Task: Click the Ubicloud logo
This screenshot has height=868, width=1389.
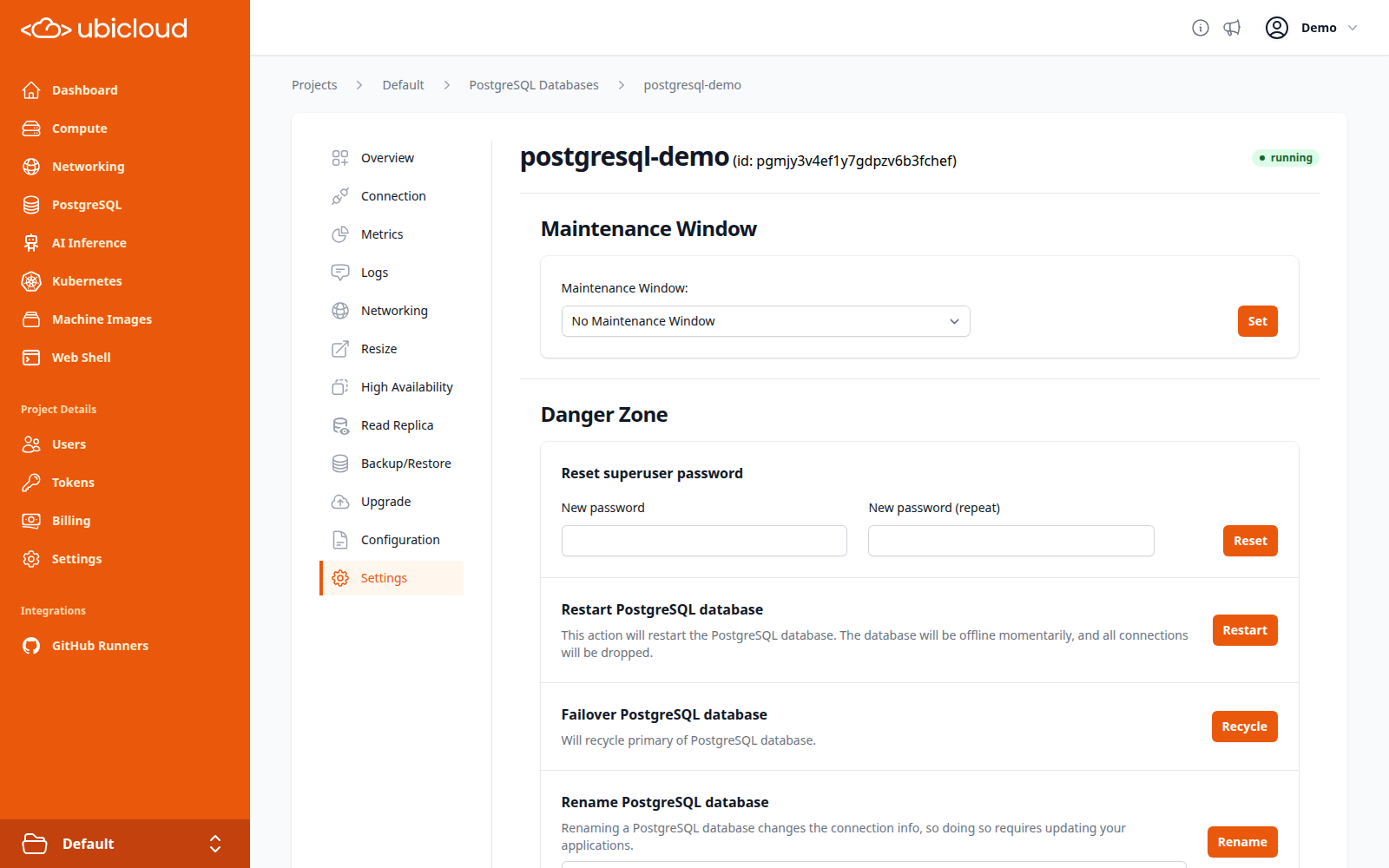Action: coord(104,29)
